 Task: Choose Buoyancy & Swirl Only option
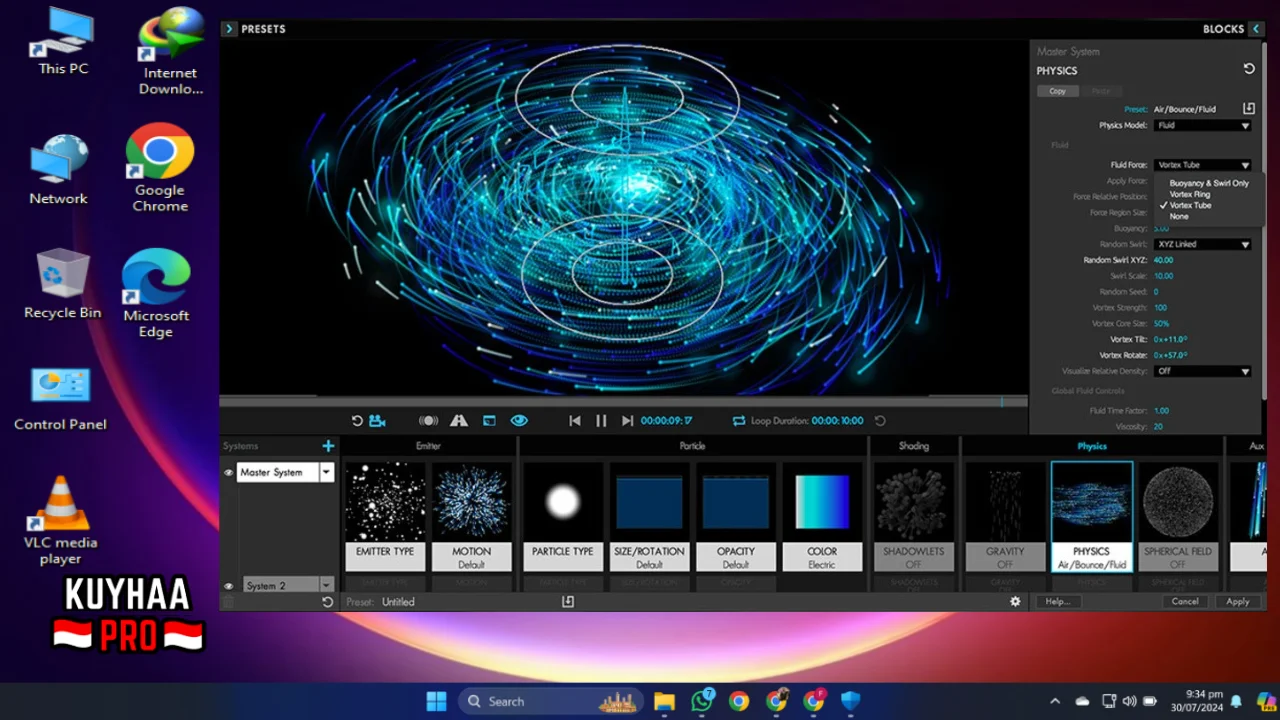pos(1209,183)
